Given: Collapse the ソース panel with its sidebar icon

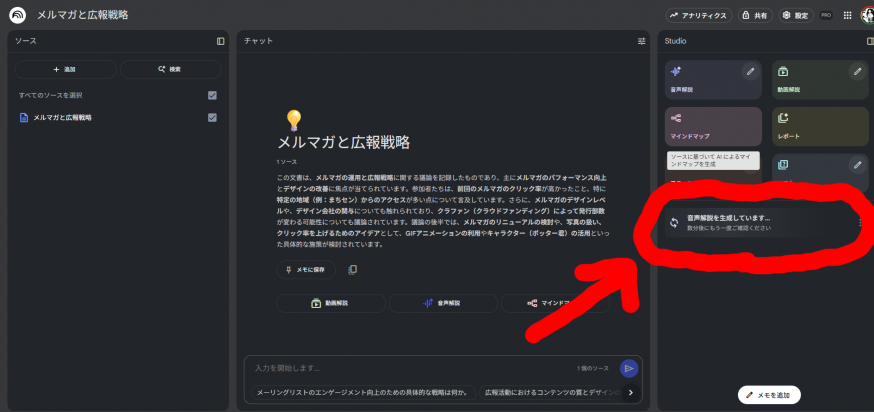Looking at the screenshot, I should [220, 41].
